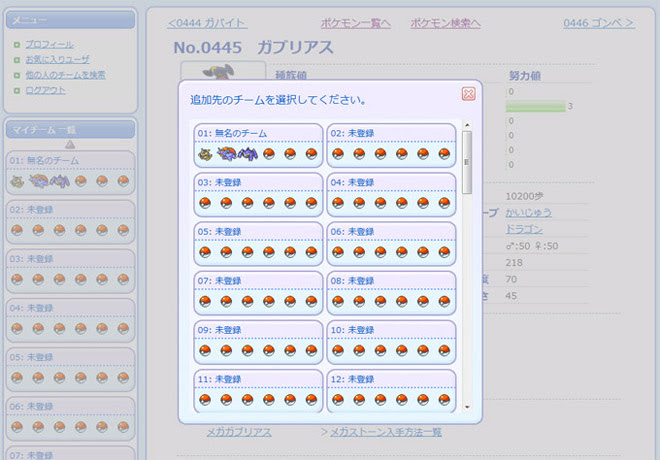Click first Pokémon sprite in sidebar team 01
The height and width of the screenshot is (460, 660).
click(17, 182)
